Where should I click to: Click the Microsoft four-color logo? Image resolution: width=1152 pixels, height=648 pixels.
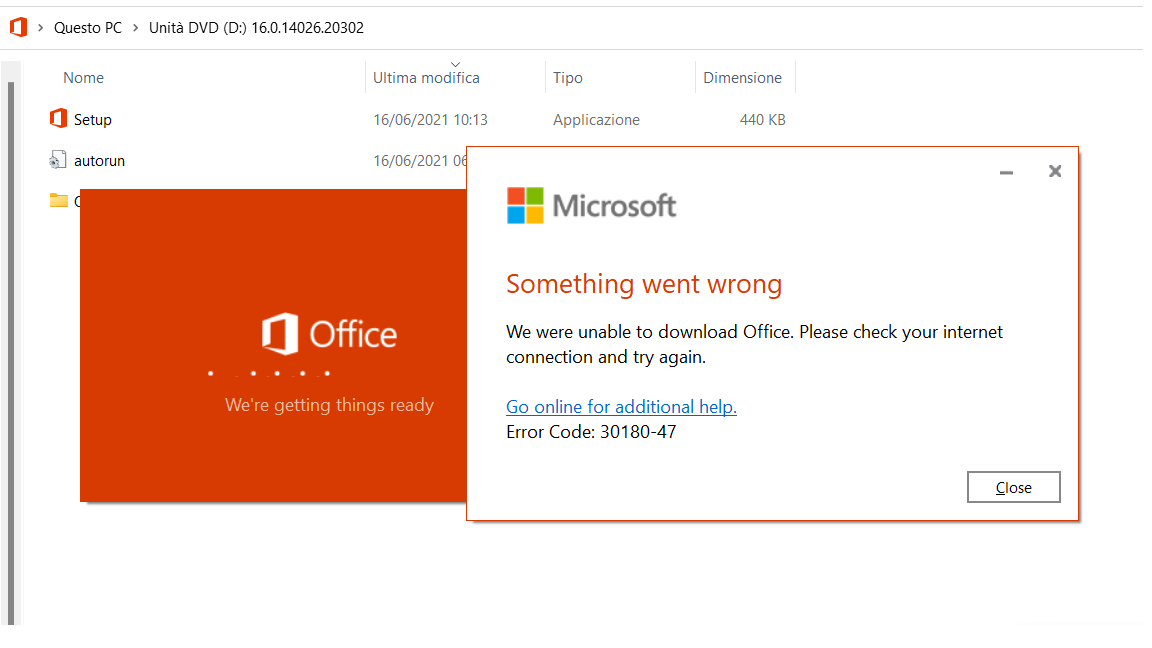coord(525,205)
